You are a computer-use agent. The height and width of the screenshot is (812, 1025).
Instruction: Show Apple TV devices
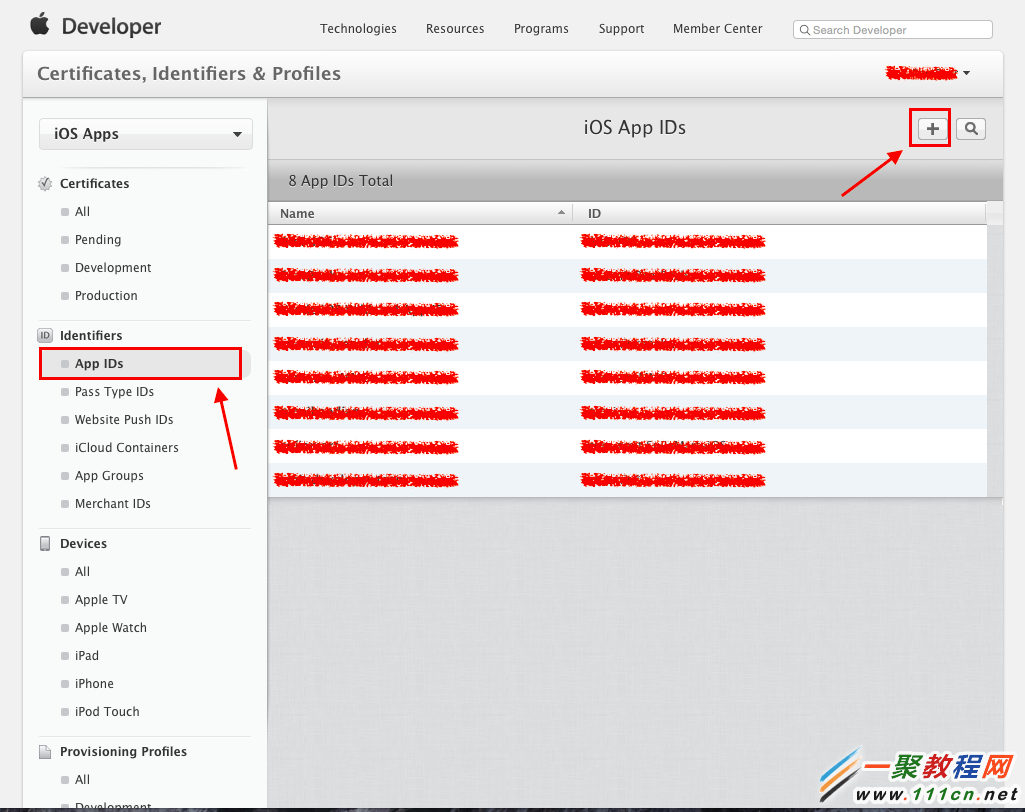coord(101,600)
